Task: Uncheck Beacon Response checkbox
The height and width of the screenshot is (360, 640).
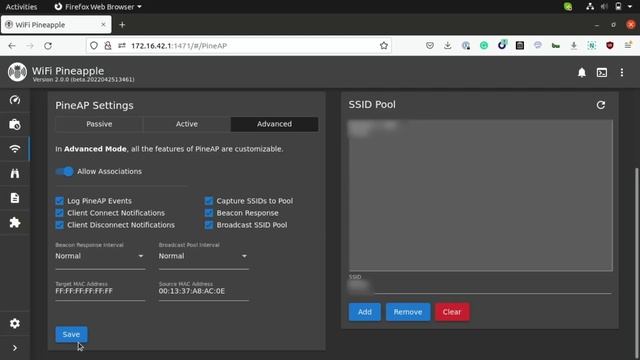Action: [209, 213]
